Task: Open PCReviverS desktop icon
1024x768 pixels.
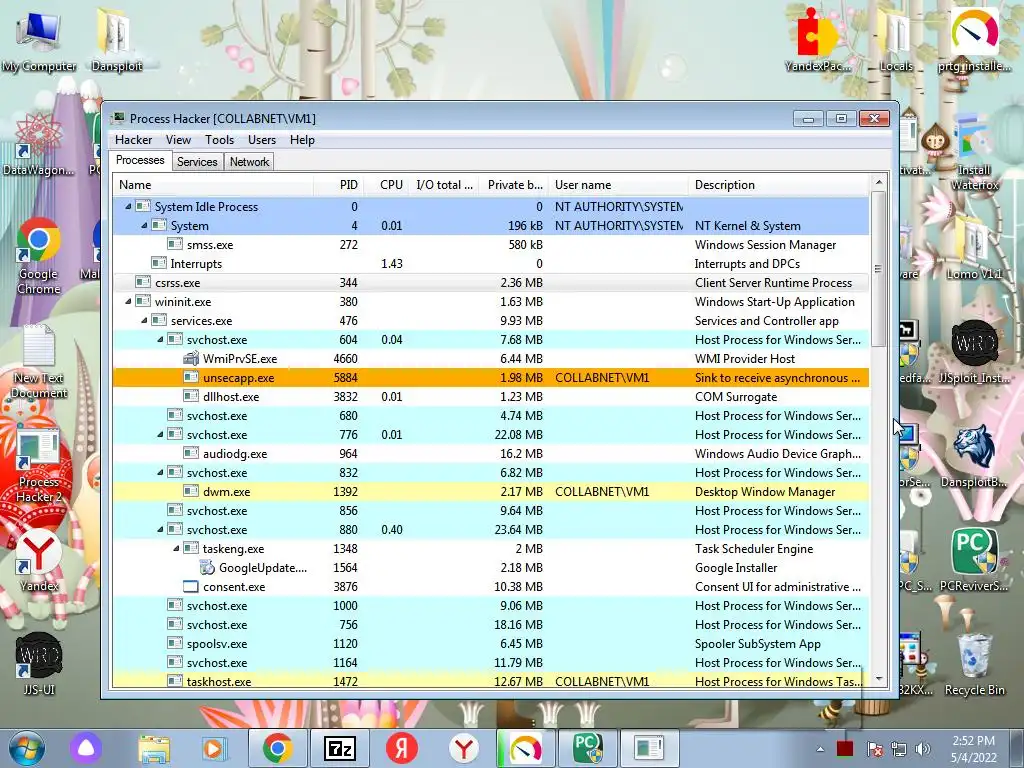Action: tap(974, 560)
